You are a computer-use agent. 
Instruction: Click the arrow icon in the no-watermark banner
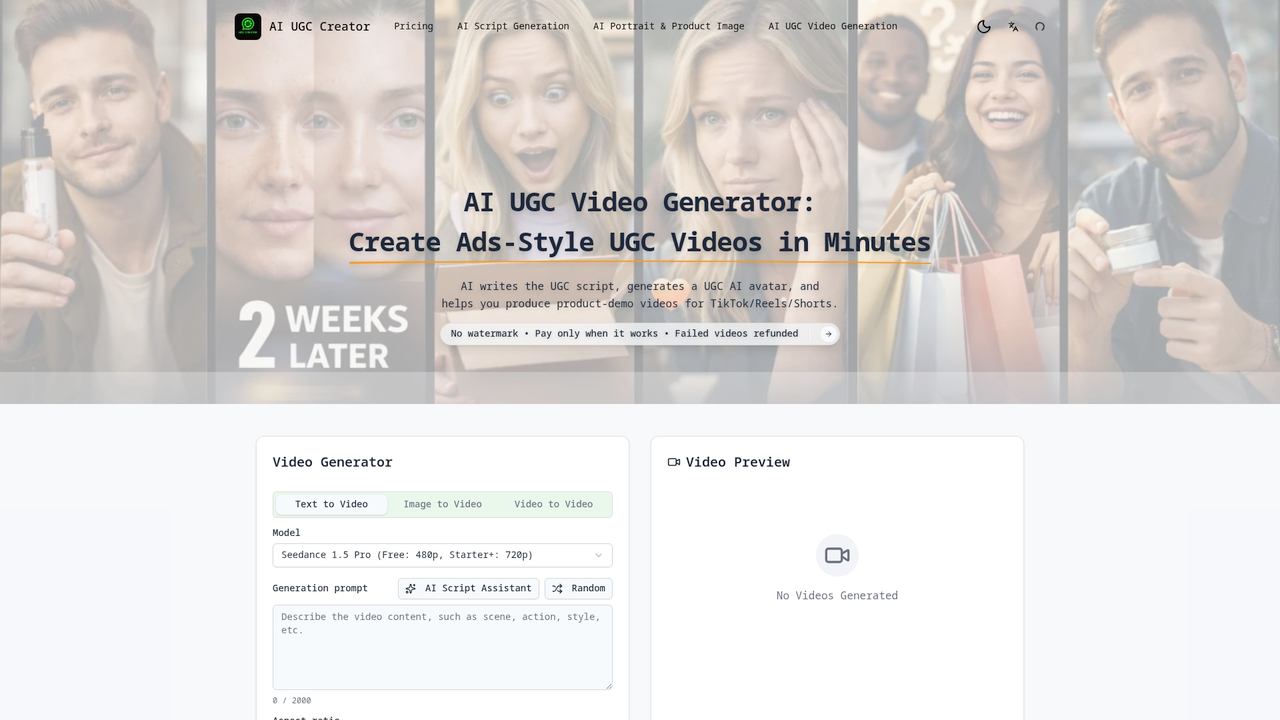(828, 333)
